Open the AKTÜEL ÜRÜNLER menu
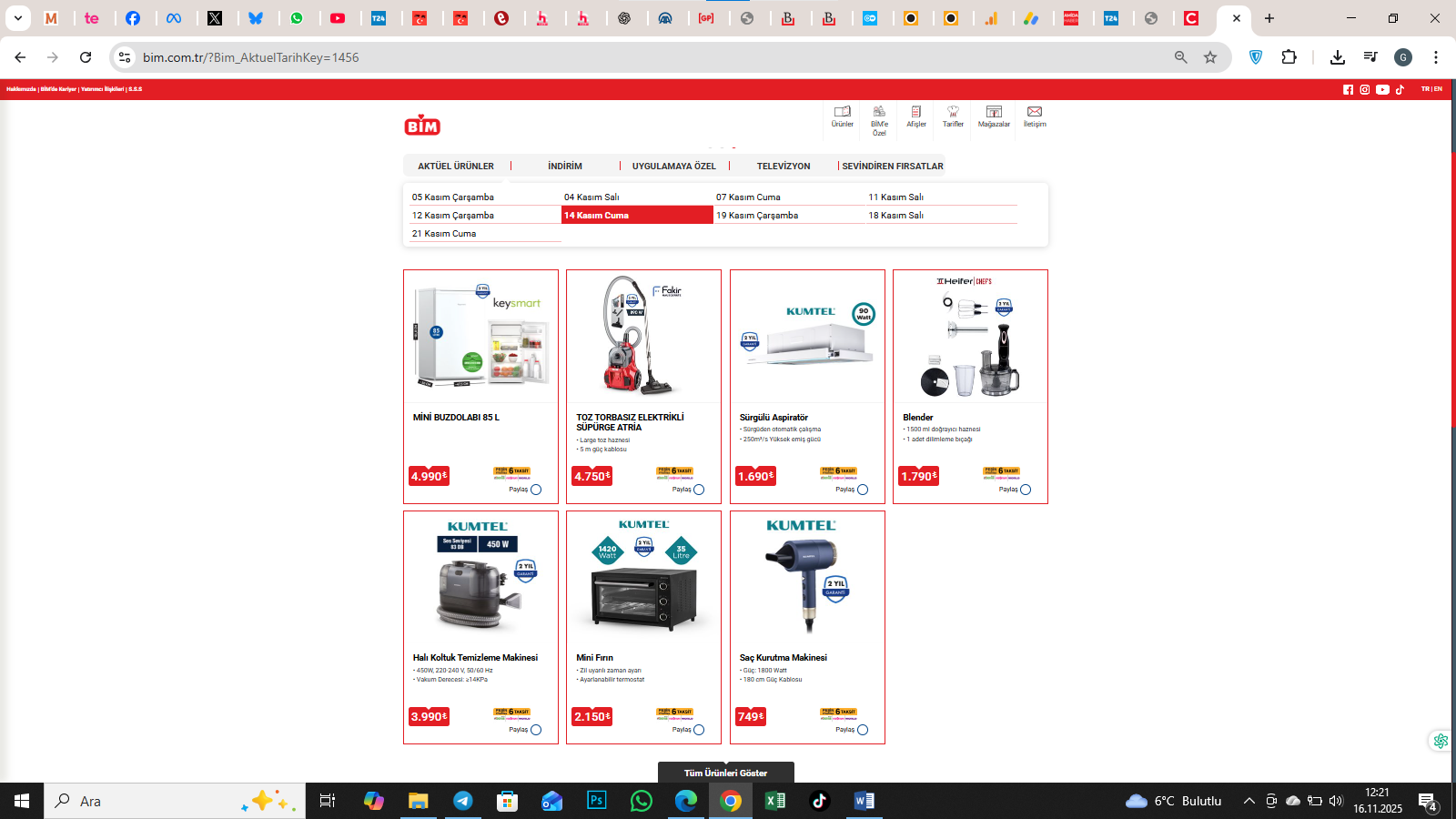Screen dimensions: 1456x819 click(456, 167)
